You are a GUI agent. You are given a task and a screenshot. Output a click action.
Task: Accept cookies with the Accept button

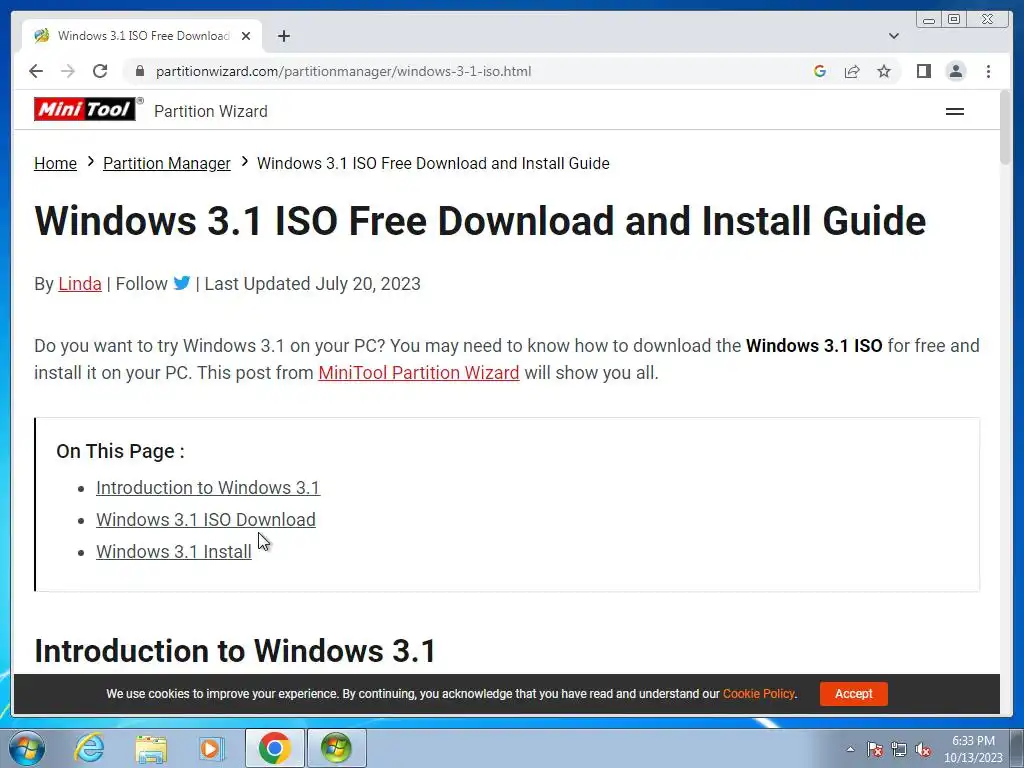(x=854, y=694)
